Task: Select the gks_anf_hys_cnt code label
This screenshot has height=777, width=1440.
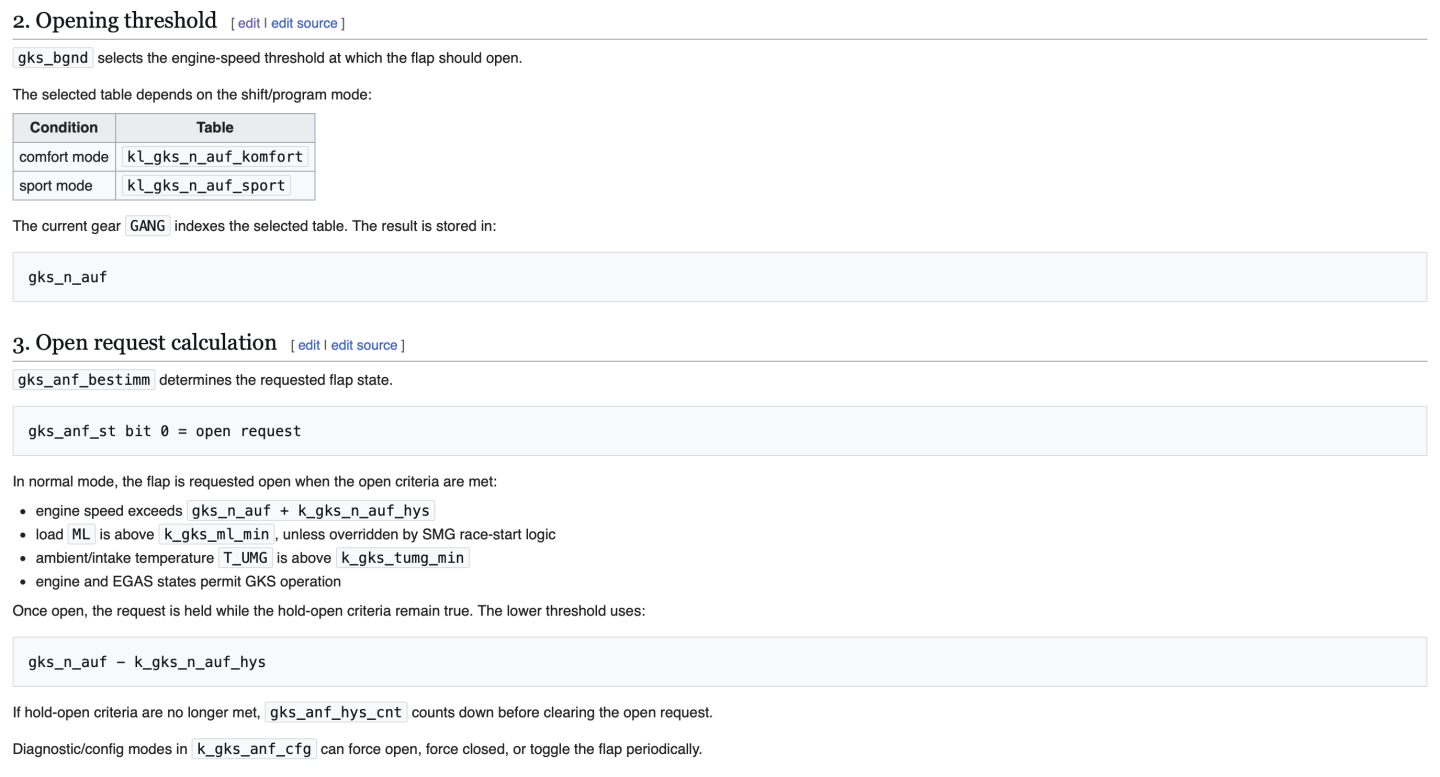Action: pos(336,713)
